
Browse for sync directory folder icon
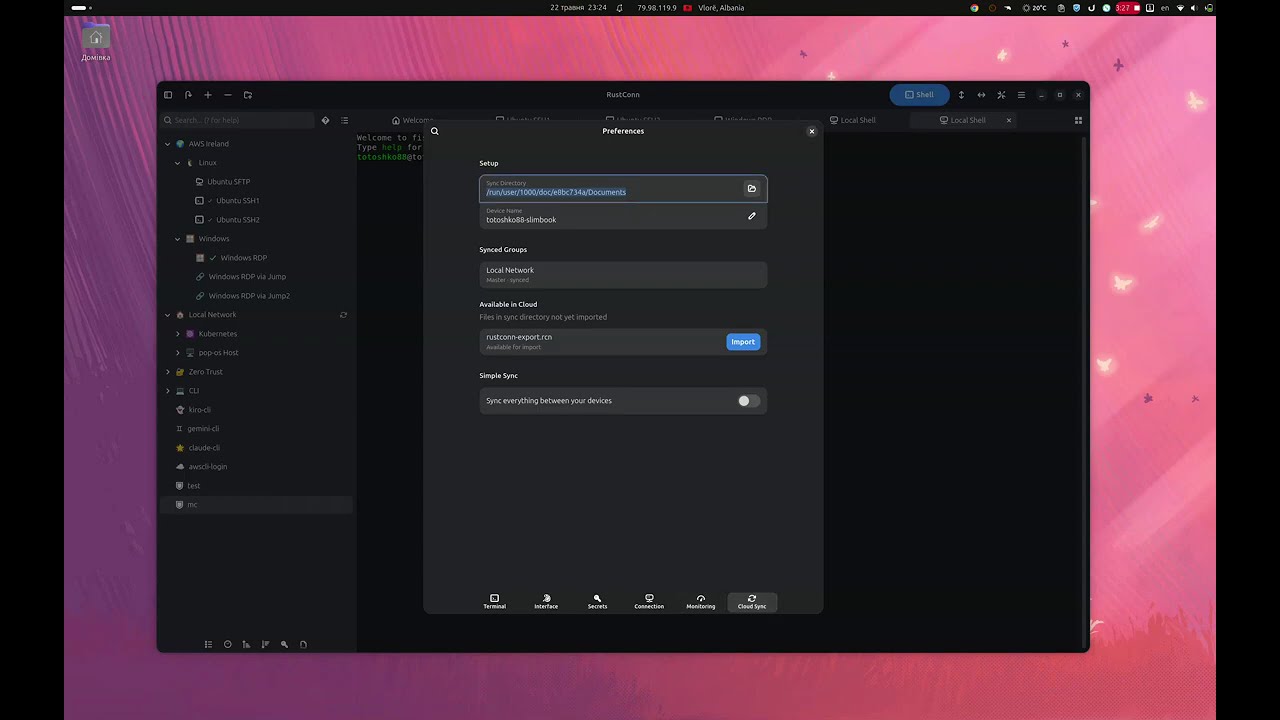[752, 188]
